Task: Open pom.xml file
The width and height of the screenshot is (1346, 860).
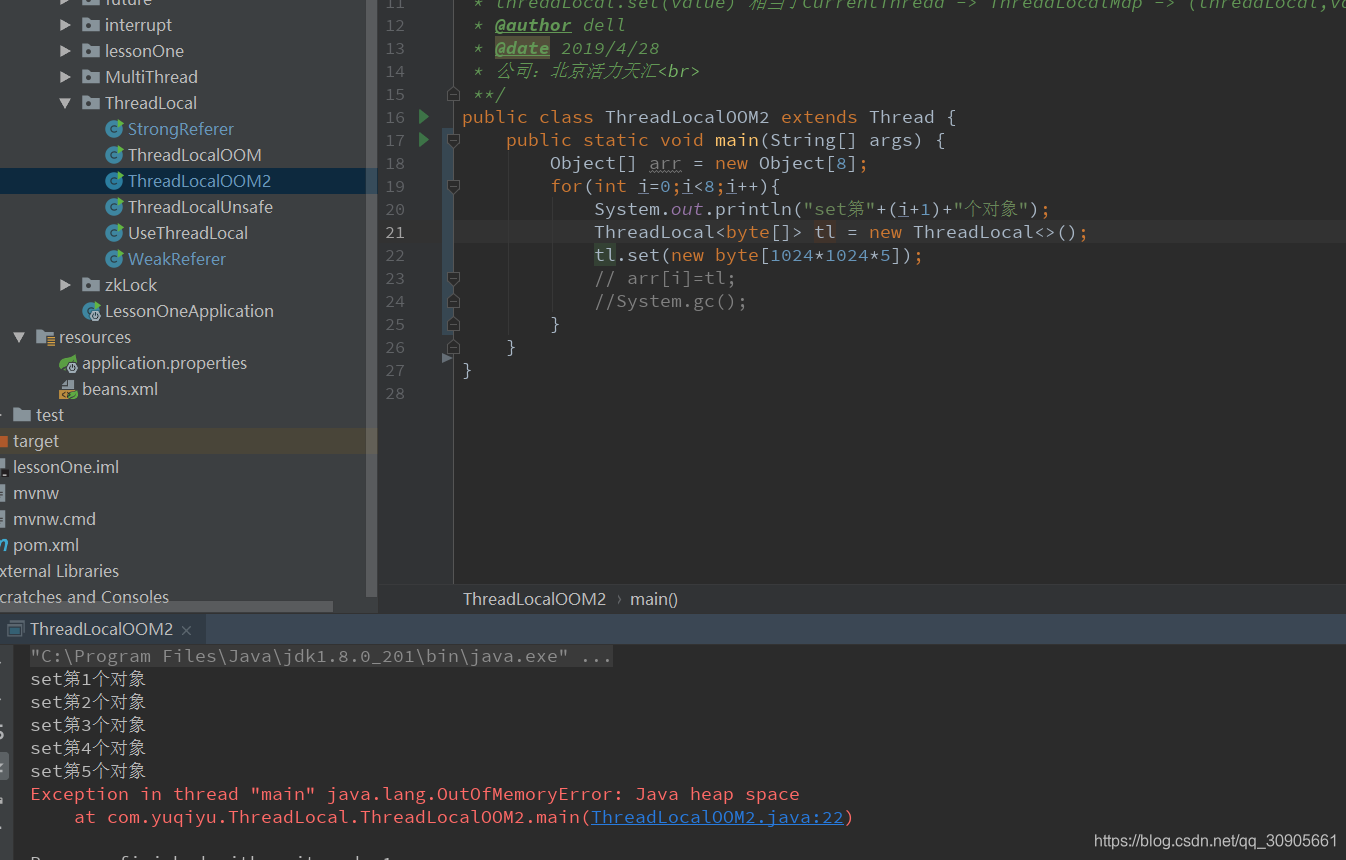Action: click(x=46, y=545)
